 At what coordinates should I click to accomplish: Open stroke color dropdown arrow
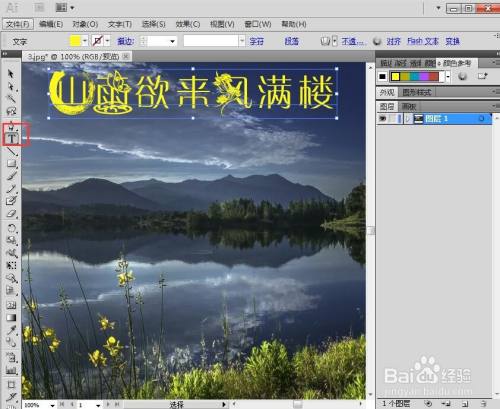tap(107, 41)
